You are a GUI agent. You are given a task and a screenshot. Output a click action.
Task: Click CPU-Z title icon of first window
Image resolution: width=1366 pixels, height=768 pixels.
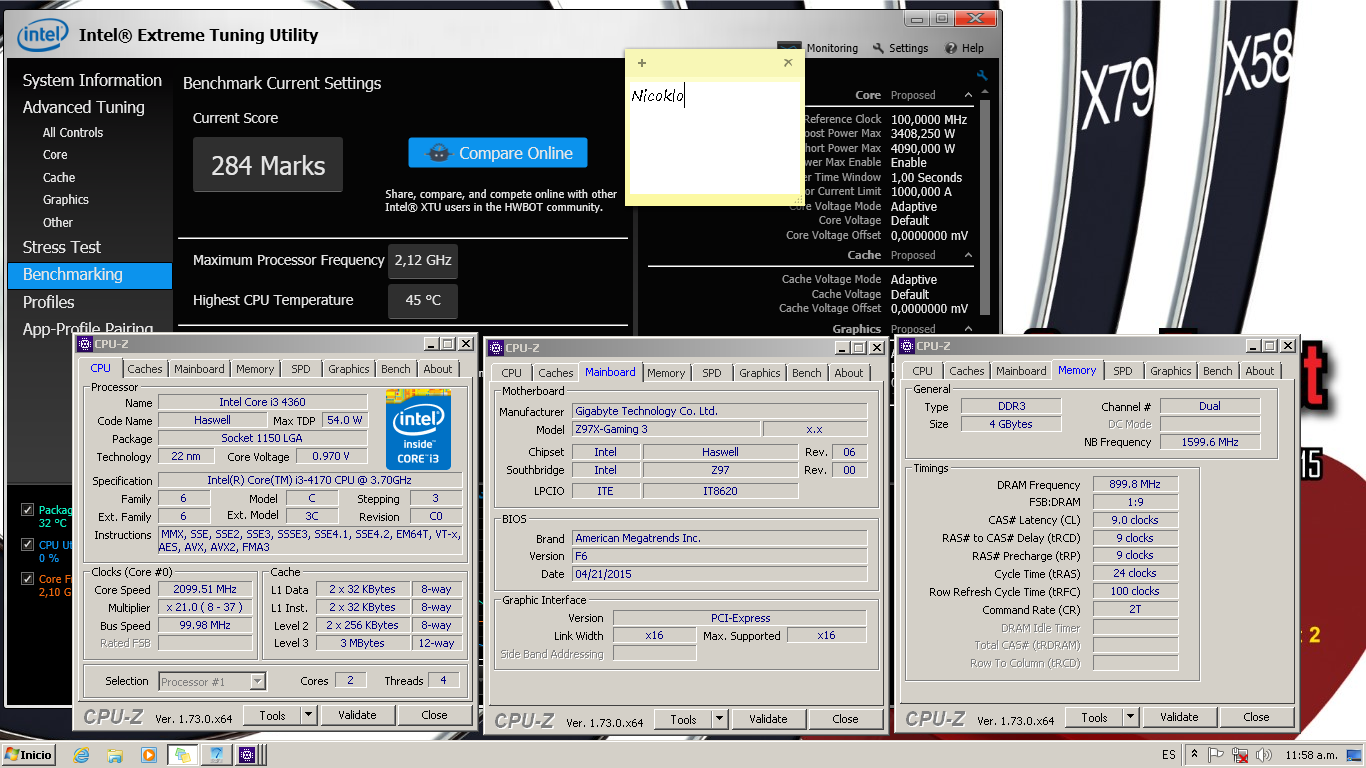click(x=85, y=344)
